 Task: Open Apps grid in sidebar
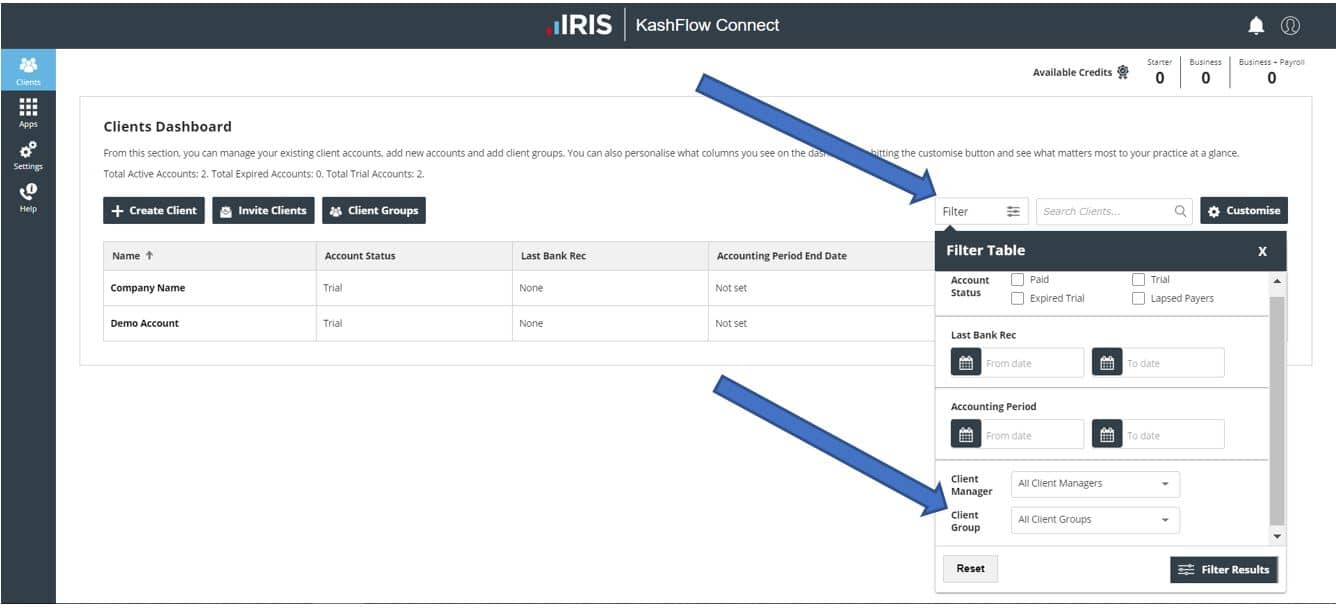[x=28, y=112]
